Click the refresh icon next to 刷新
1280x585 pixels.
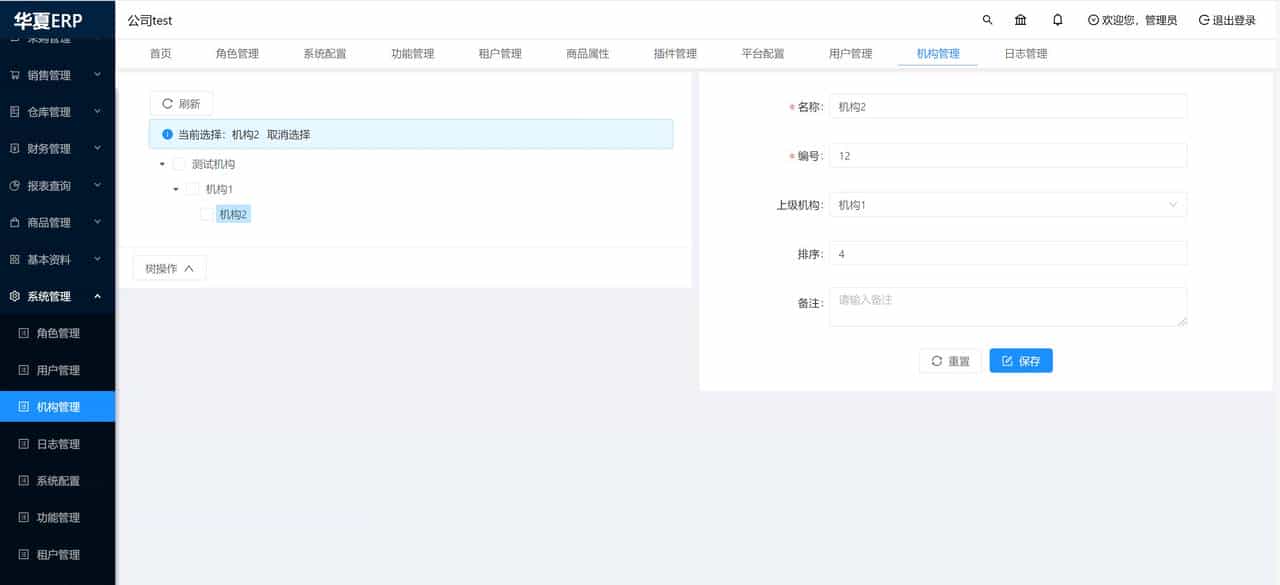166,103
